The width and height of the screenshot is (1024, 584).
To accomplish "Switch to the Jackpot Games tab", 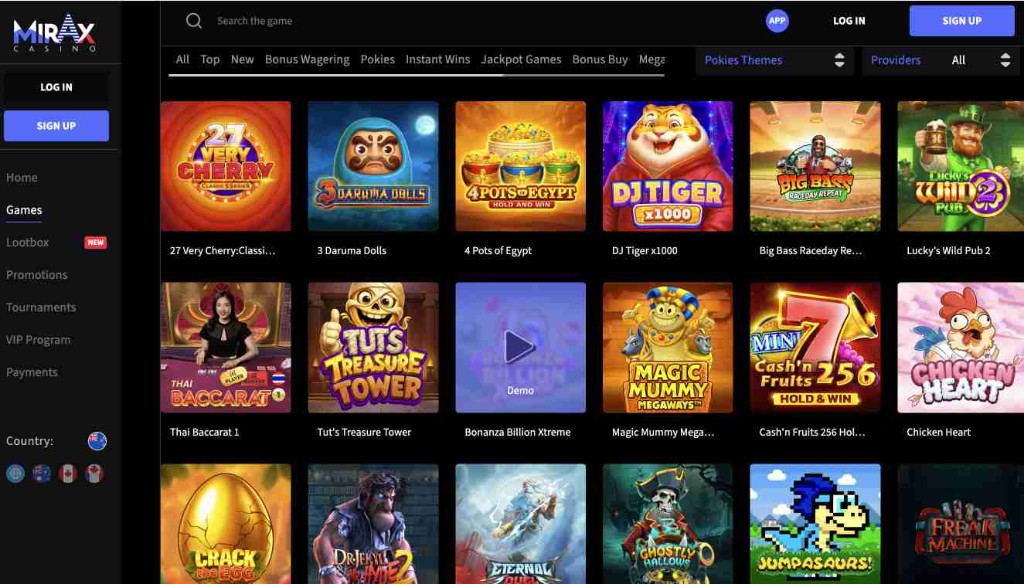I will [521, 59].
